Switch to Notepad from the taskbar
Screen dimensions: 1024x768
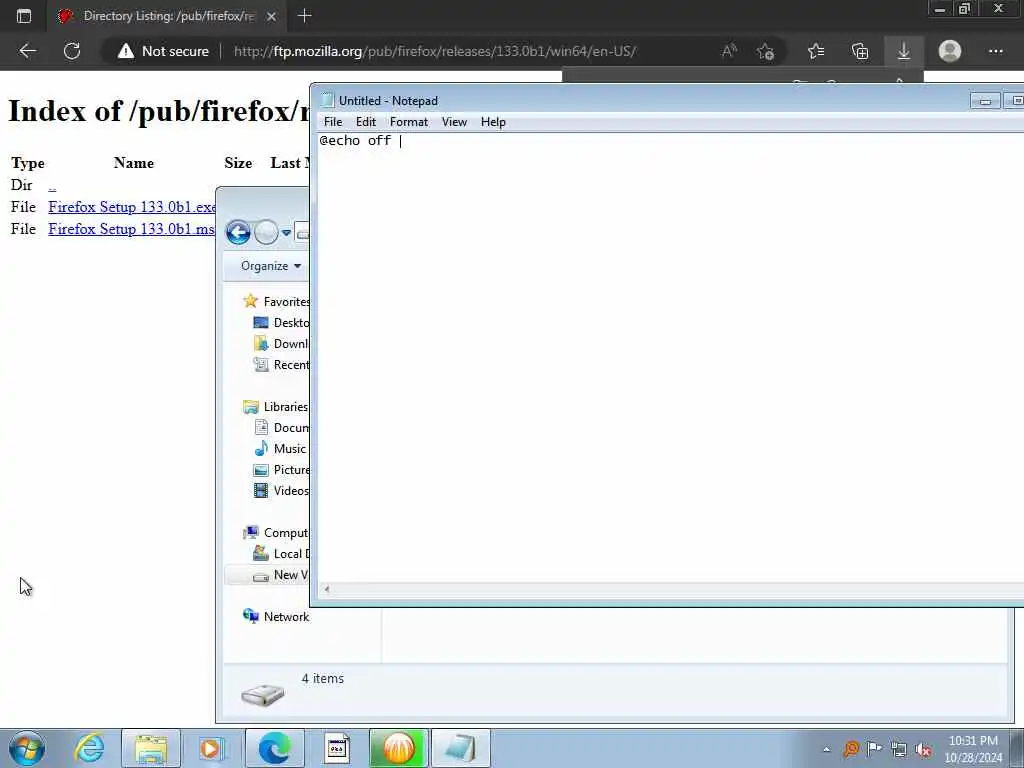coord(460,748)
